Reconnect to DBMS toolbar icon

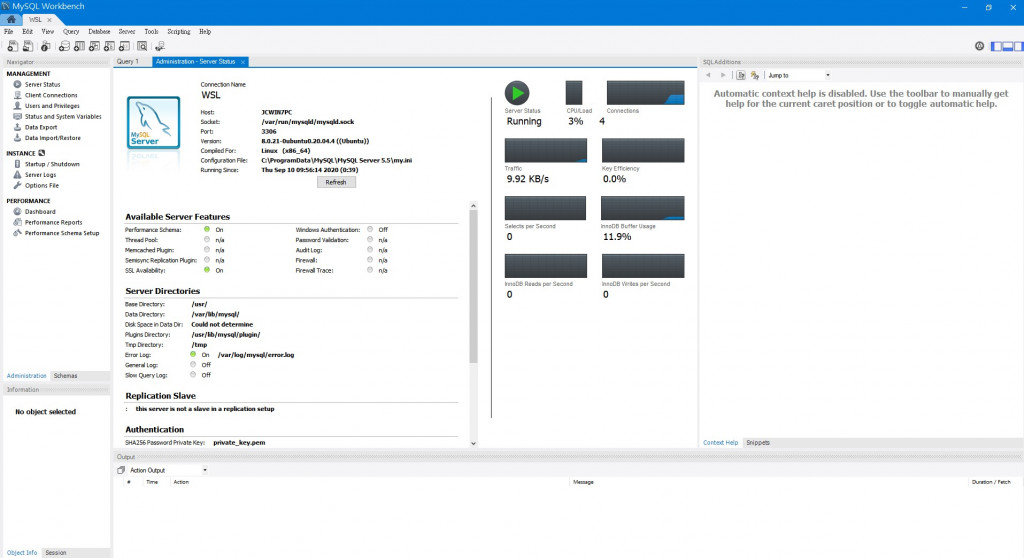159,46
